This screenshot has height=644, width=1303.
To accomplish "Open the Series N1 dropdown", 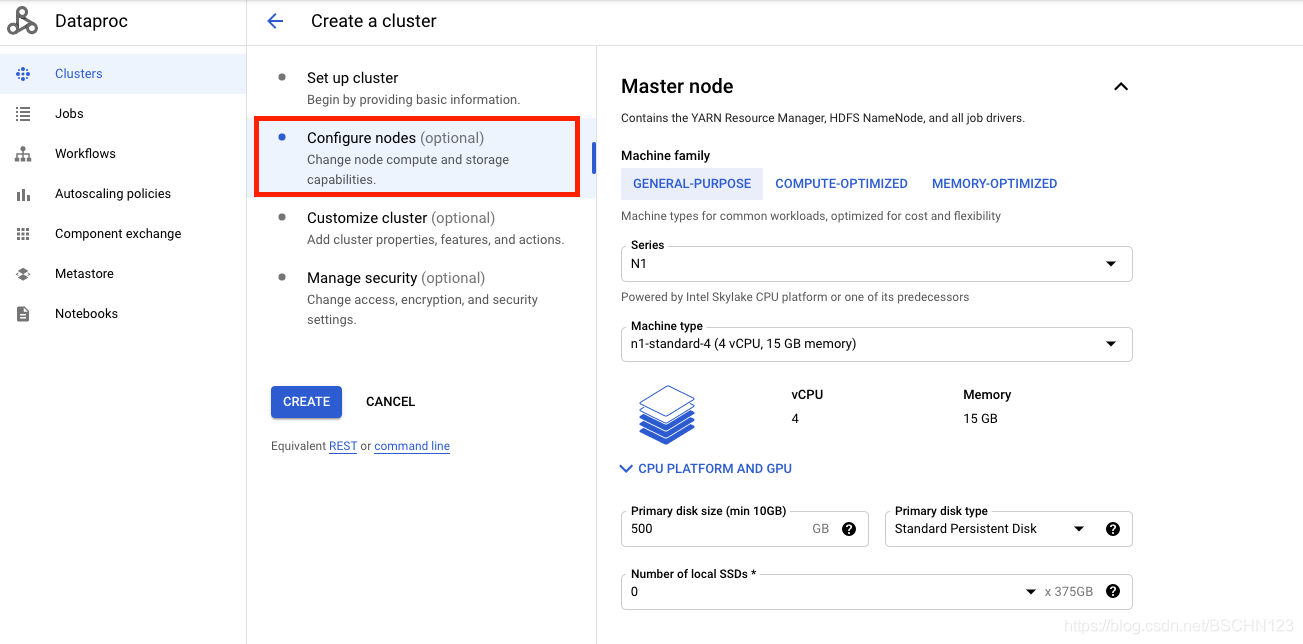I will pos(877,264).
